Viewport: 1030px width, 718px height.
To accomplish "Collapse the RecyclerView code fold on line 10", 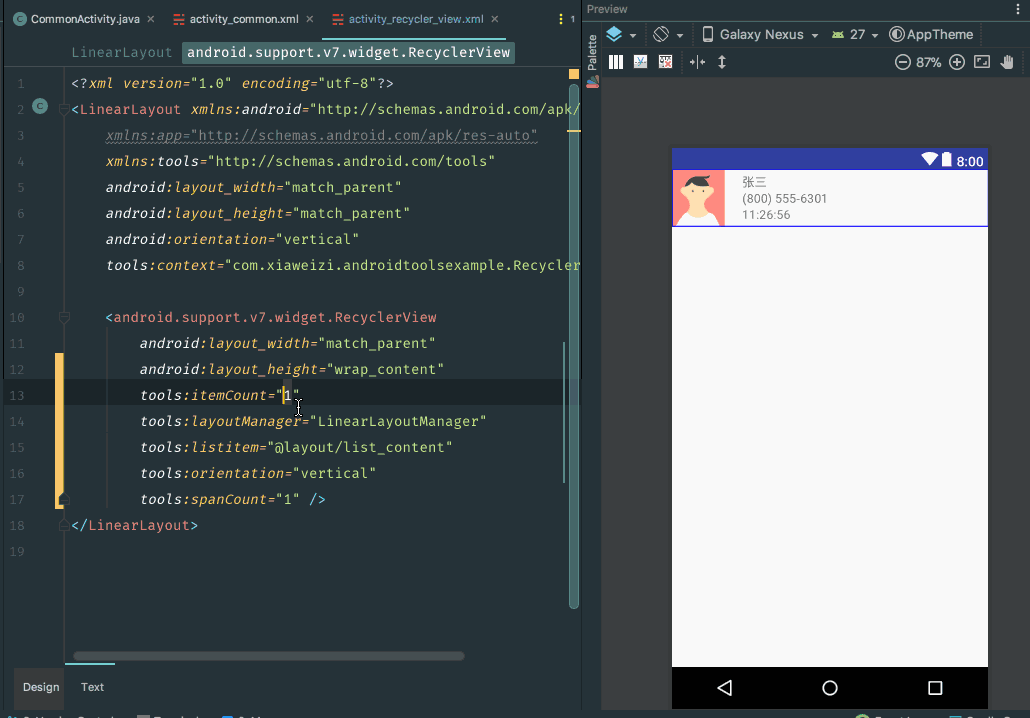I will [64, 317].
